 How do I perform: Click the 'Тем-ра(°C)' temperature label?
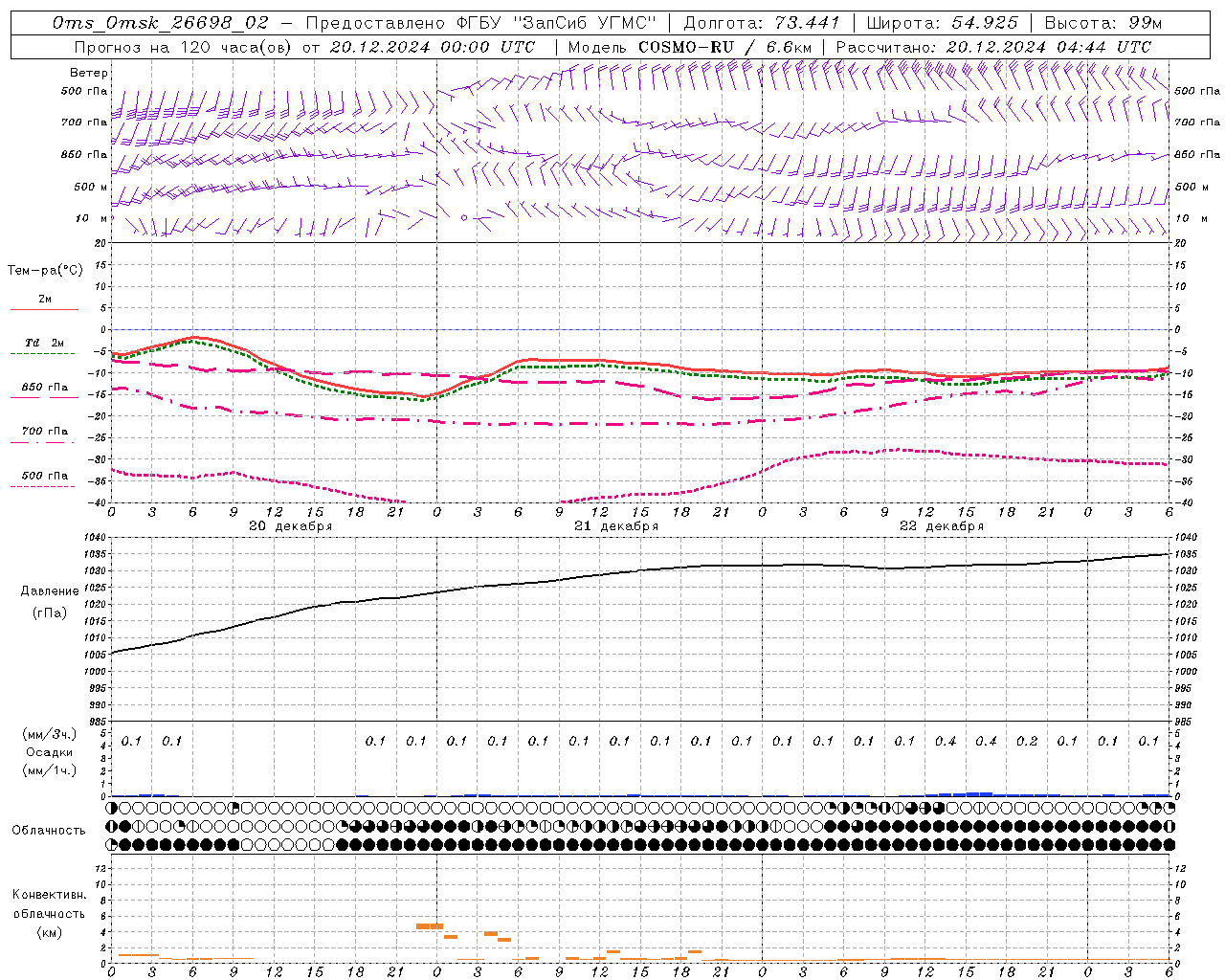click(x=45, y=271)
